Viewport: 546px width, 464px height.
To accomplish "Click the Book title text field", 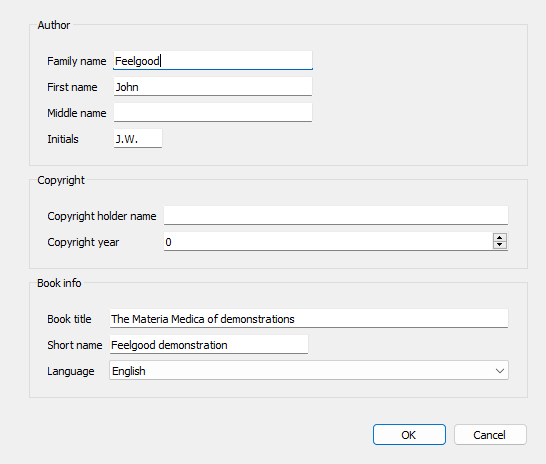I will (309, 318).
